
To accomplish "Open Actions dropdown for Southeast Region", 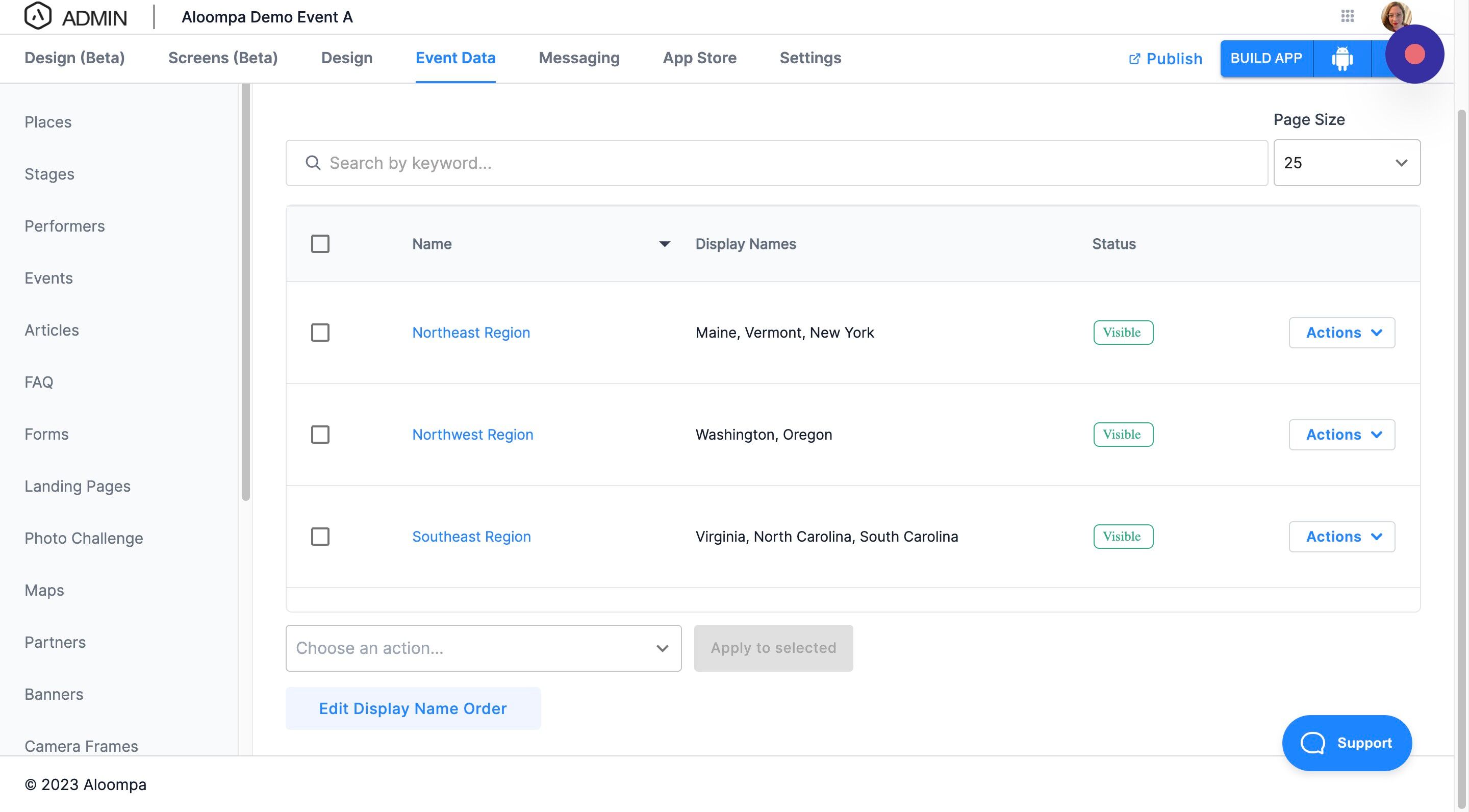I will [x=1342, y=537].
